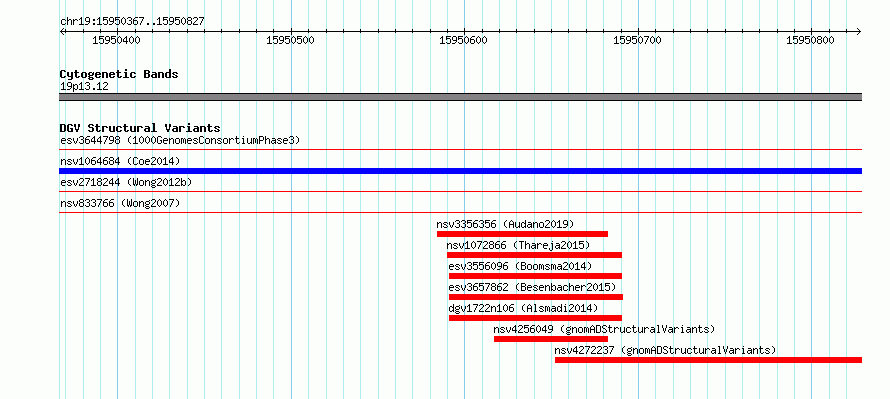This screenshot has width=890, height=399.
Task: Open the nsv1072866 (Thareja2015) label
Action: pyautogui.click(x=518, y=245)
